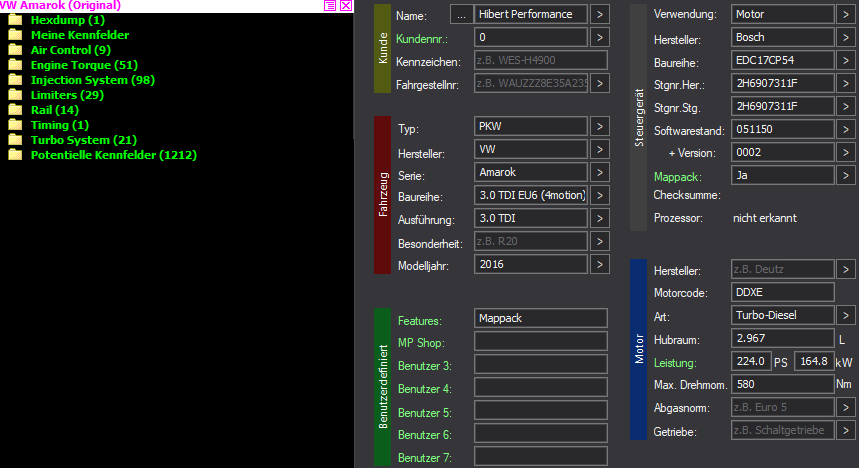
Task: Click the Motor Hersteller field z.B. Deutz
Action: [783, 269]
